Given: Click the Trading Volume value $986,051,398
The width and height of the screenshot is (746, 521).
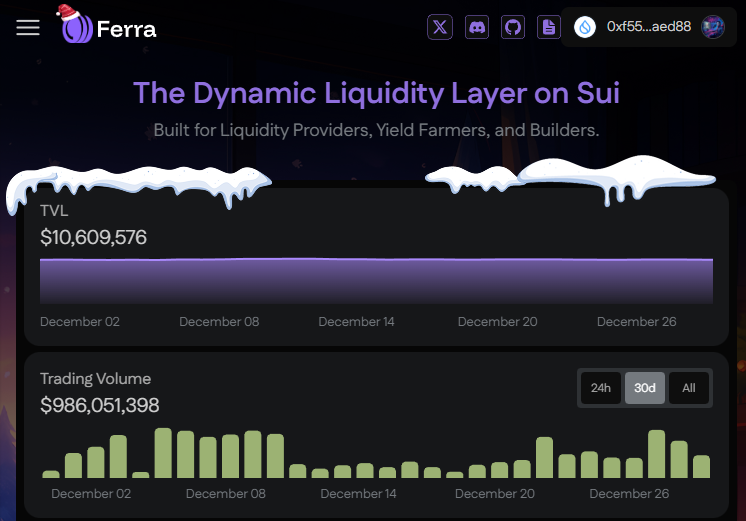Looking at the screenshot, I should tap(99, 405).
